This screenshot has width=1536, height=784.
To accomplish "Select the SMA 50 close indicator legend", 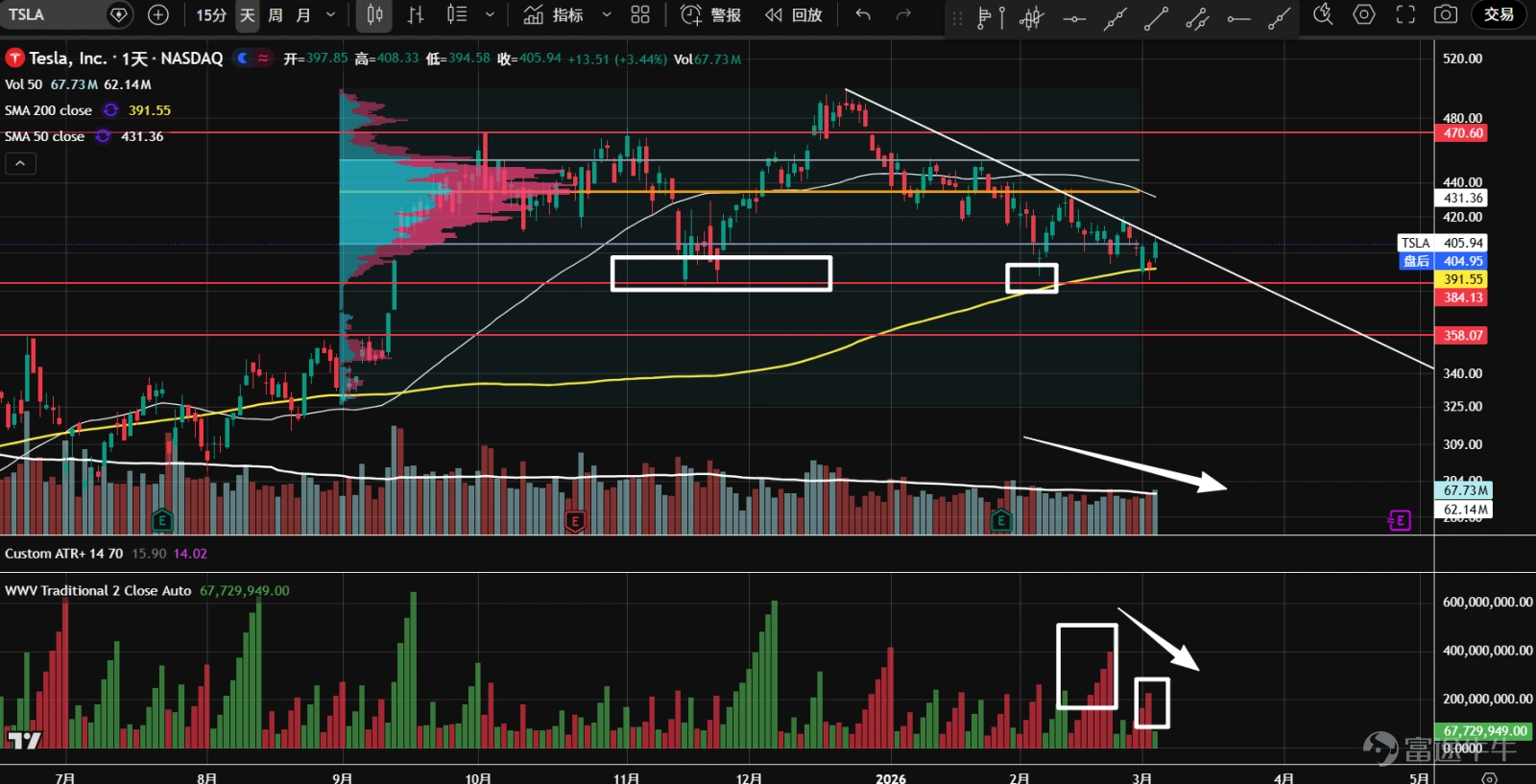I will pos(44,136).
